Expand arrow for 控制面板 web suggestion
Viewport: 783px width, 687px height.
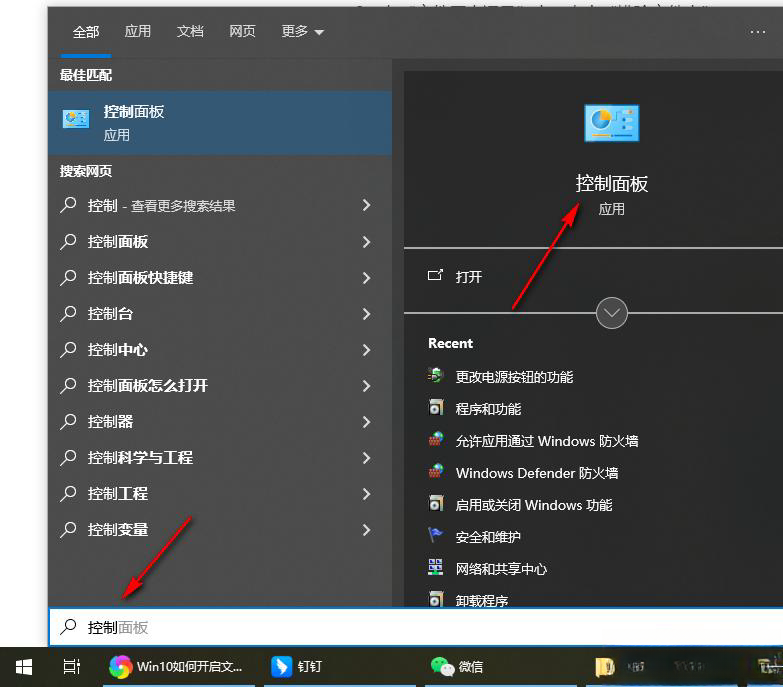(x=367, y=242)
